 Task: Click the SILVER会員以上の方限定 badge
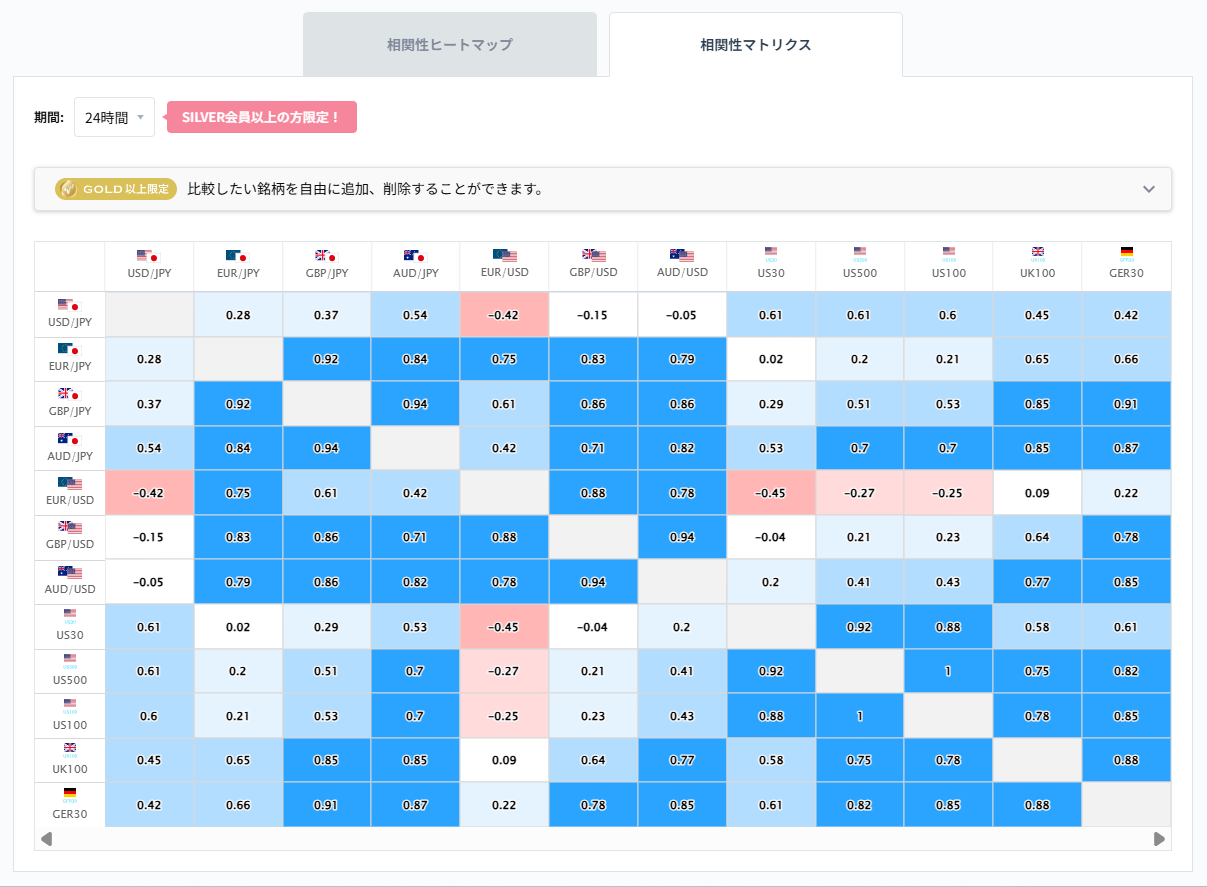click(261, 116)
